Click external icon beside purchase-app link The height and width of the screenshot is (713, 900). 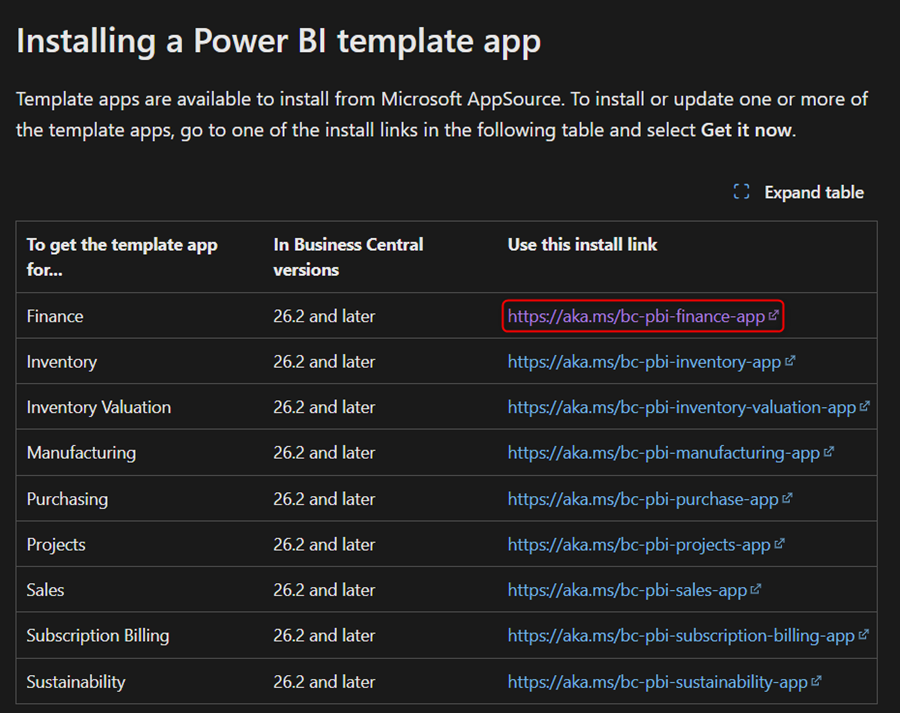(x=787, y=498)
